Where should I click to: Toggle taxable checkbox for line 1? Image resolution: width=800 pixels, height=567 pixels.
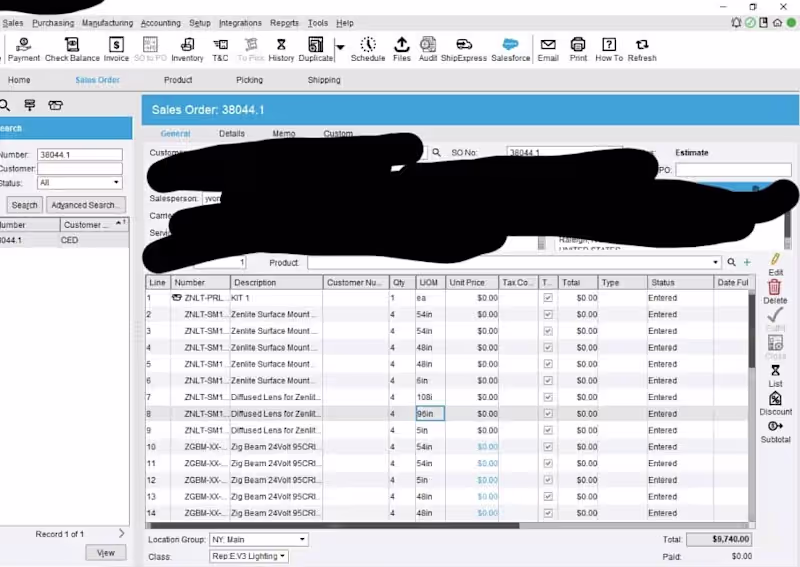click(x=548, y=298)
